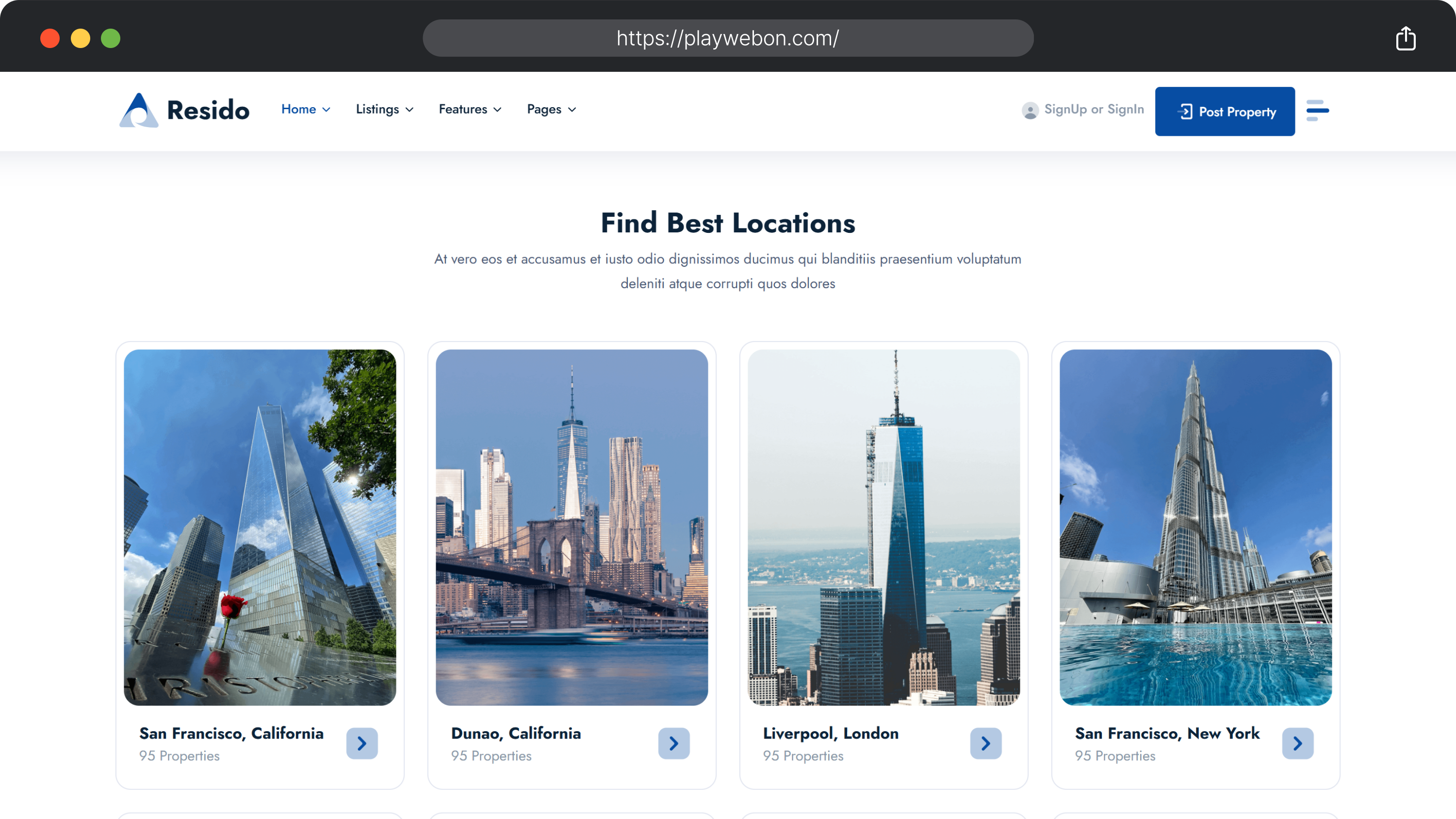Open the One World Trade rose photo

(x=260, y=527)
